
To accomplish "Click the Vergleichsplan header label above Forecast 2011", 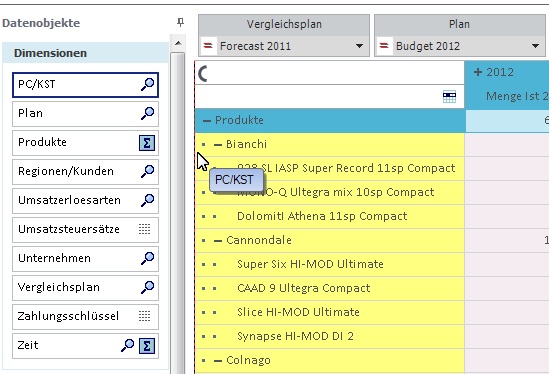I will pos(284,24).
